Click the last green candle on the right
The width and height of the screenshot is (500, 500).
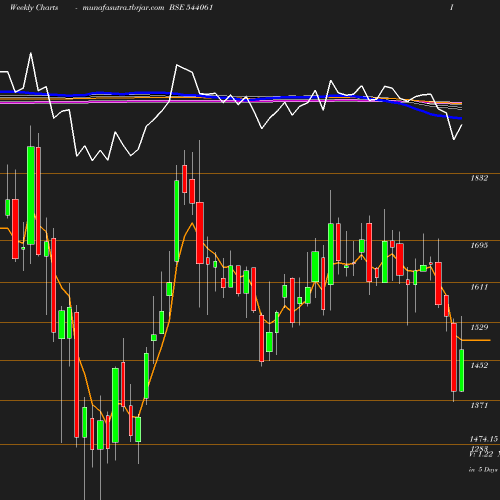pos(462,370)
